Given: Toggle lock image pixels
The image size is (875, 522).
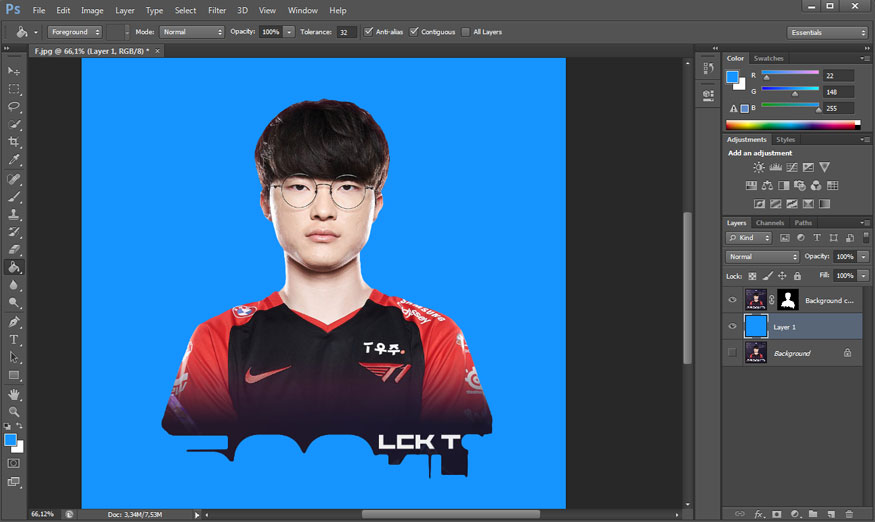Looking at the screenshot, I should pyautogui.click(x=768, y=276).
